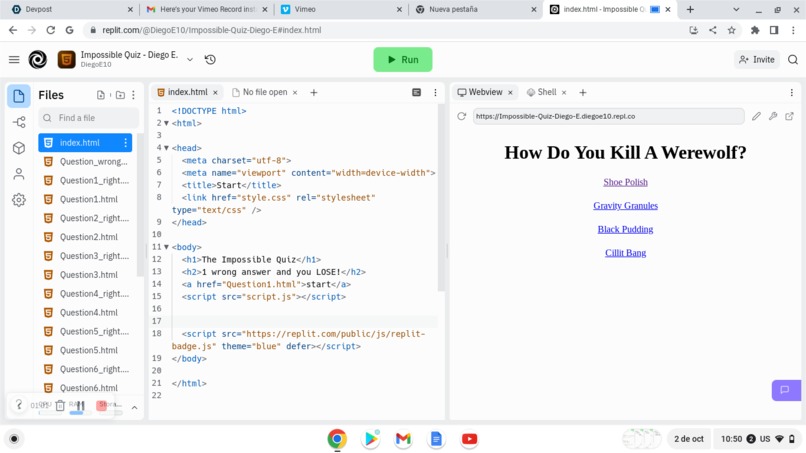Click the Invite button
This screenshot has width=806, height=453.
pyautogui.click(x=757, y=60)
